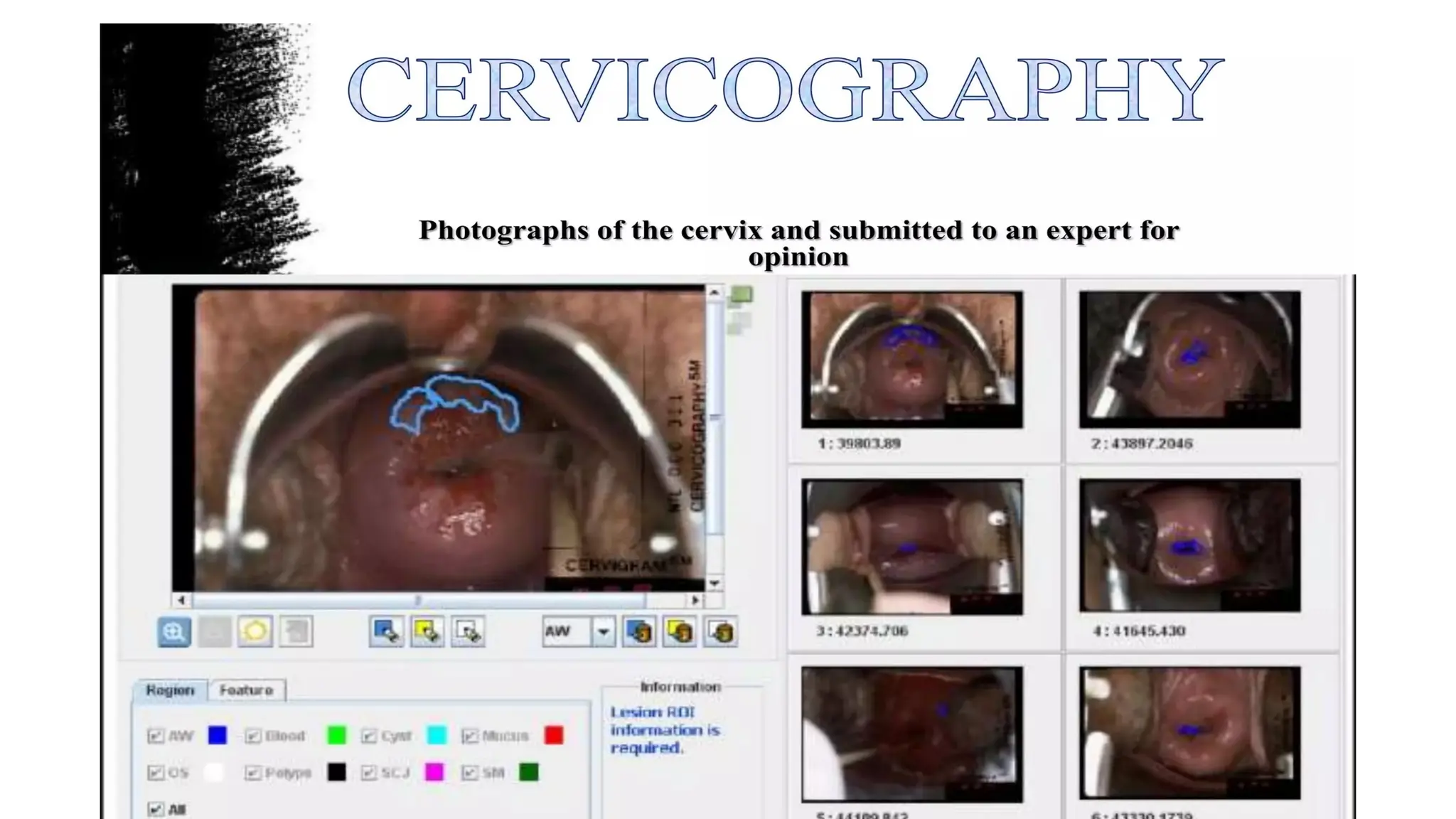Click the yellow square with arrow icon

point(427,631)
